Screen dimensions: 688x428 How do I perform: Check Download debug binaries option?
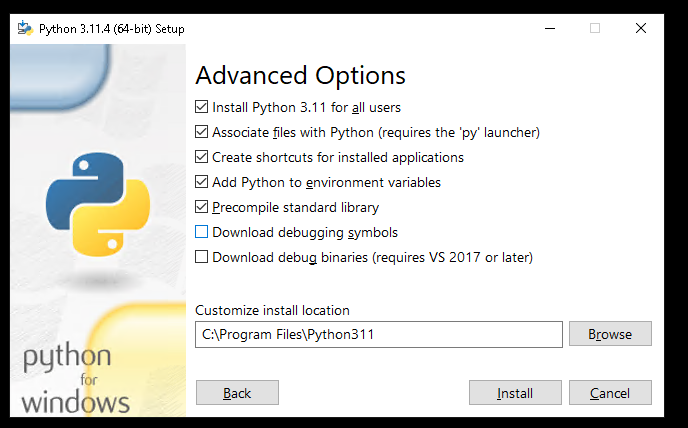[203, 257]
